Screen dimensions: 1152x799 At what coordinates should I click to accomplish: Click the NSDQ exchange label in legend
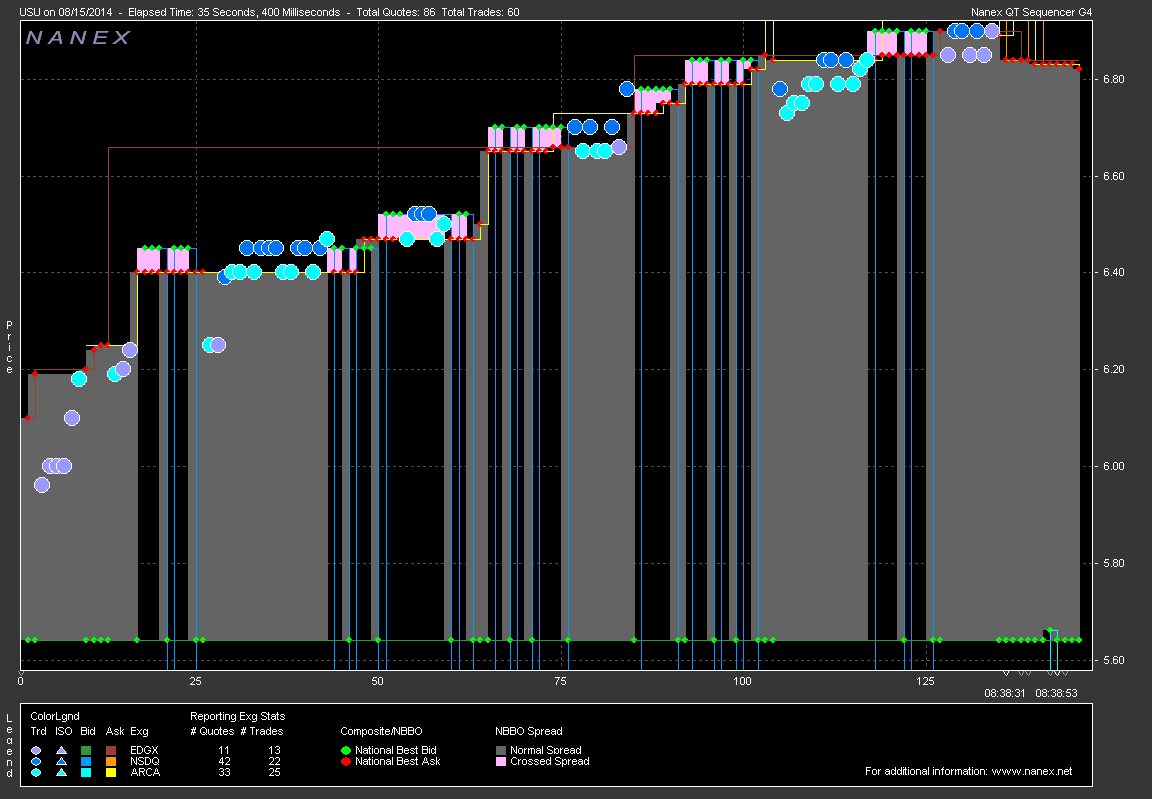click(x=145, y=762)
